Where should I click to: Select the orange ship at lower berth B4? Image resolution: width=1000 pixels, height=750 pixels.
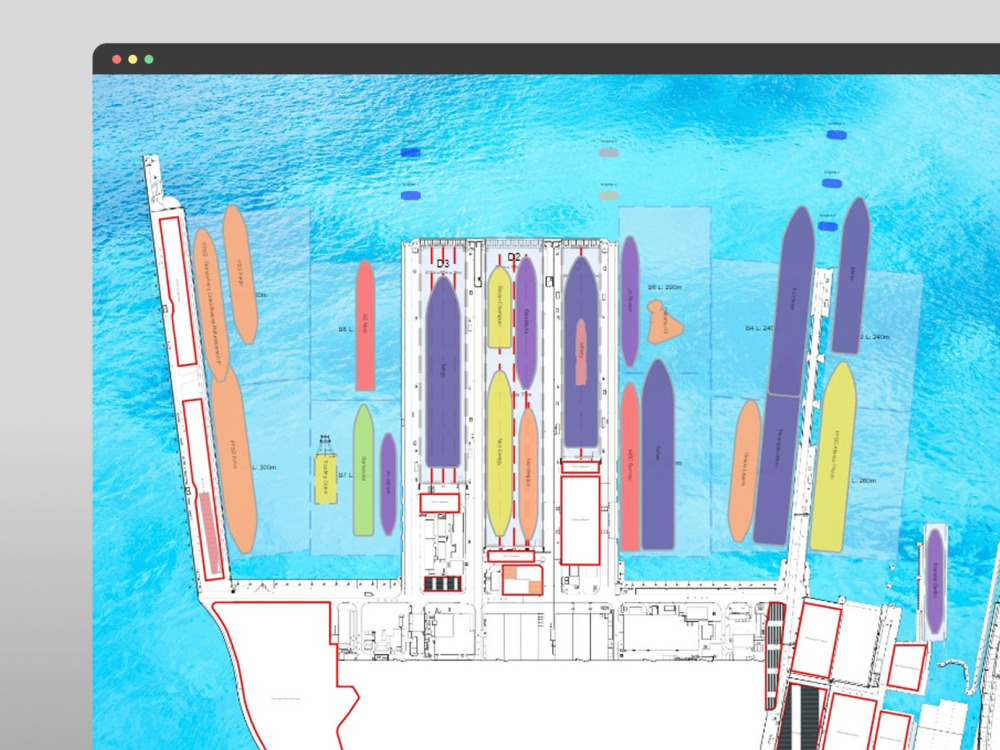[x=744, y=471]
